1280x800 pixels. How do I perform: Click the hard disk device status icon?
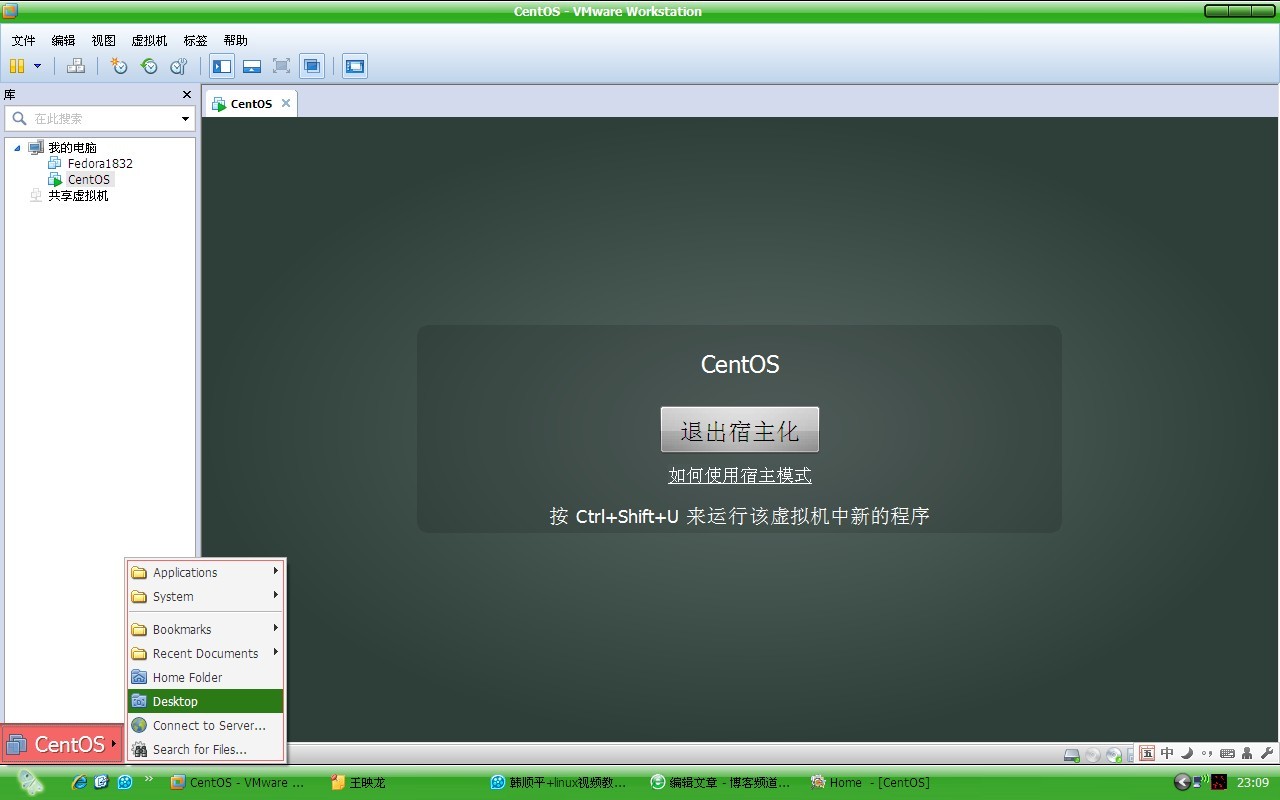pyautogui.click(x=1071, y=755)
